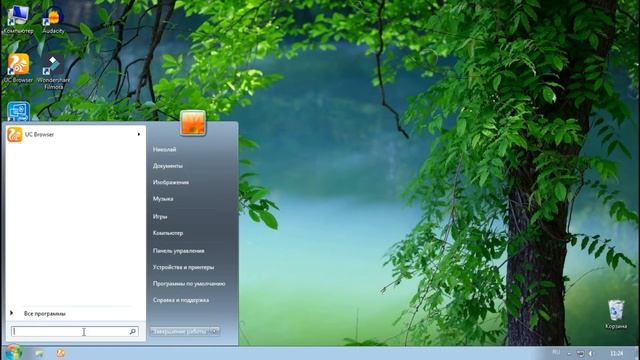Open the volume speaker tray icon
The image size is (640, 360).
[x=591, y=353]
